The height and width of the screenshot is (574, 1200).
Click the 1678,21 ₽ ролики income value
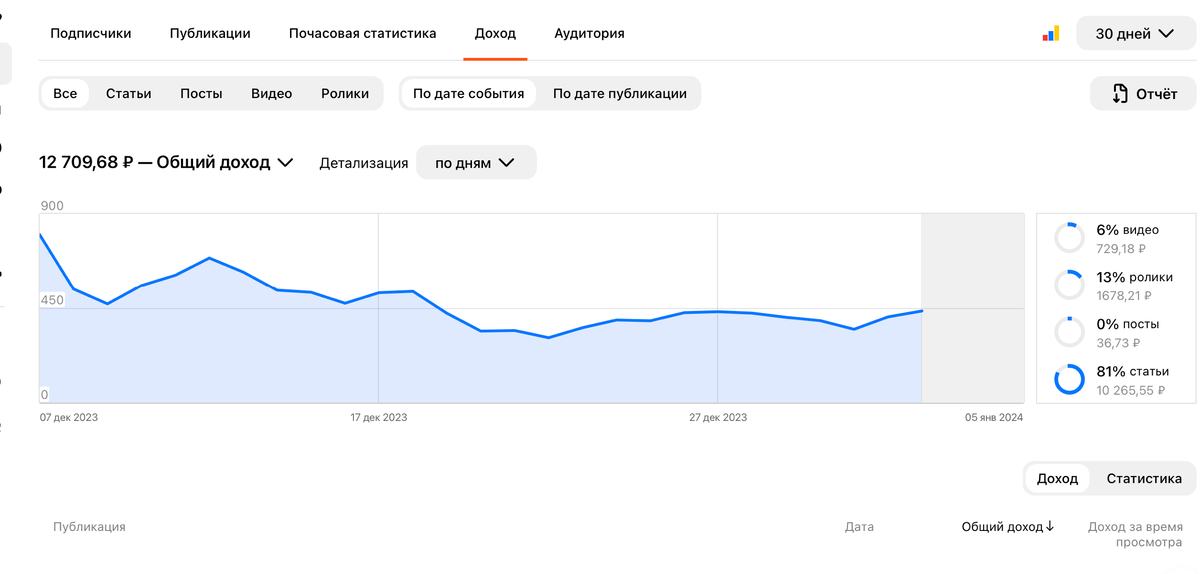click(1124, 295)
